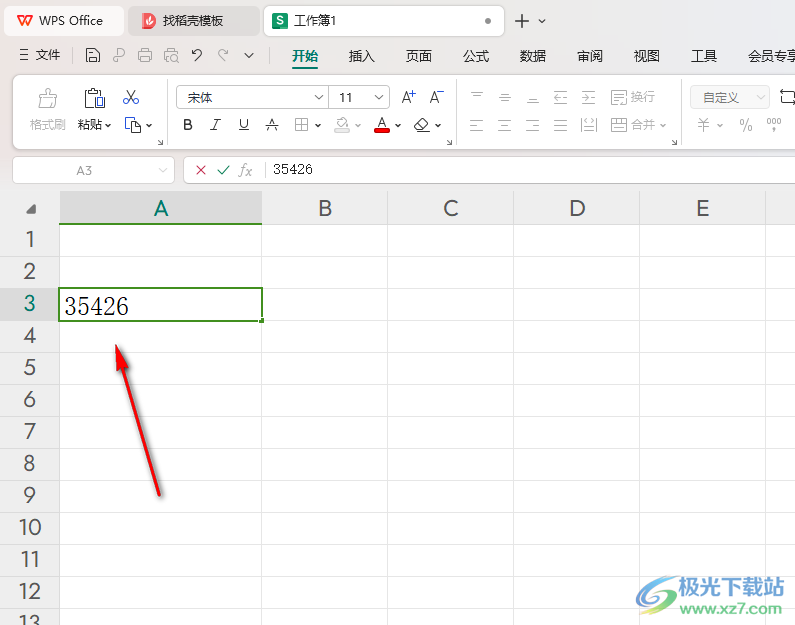Click the Copy icon
Screen dimensions: 795x625
coord(133,125)
